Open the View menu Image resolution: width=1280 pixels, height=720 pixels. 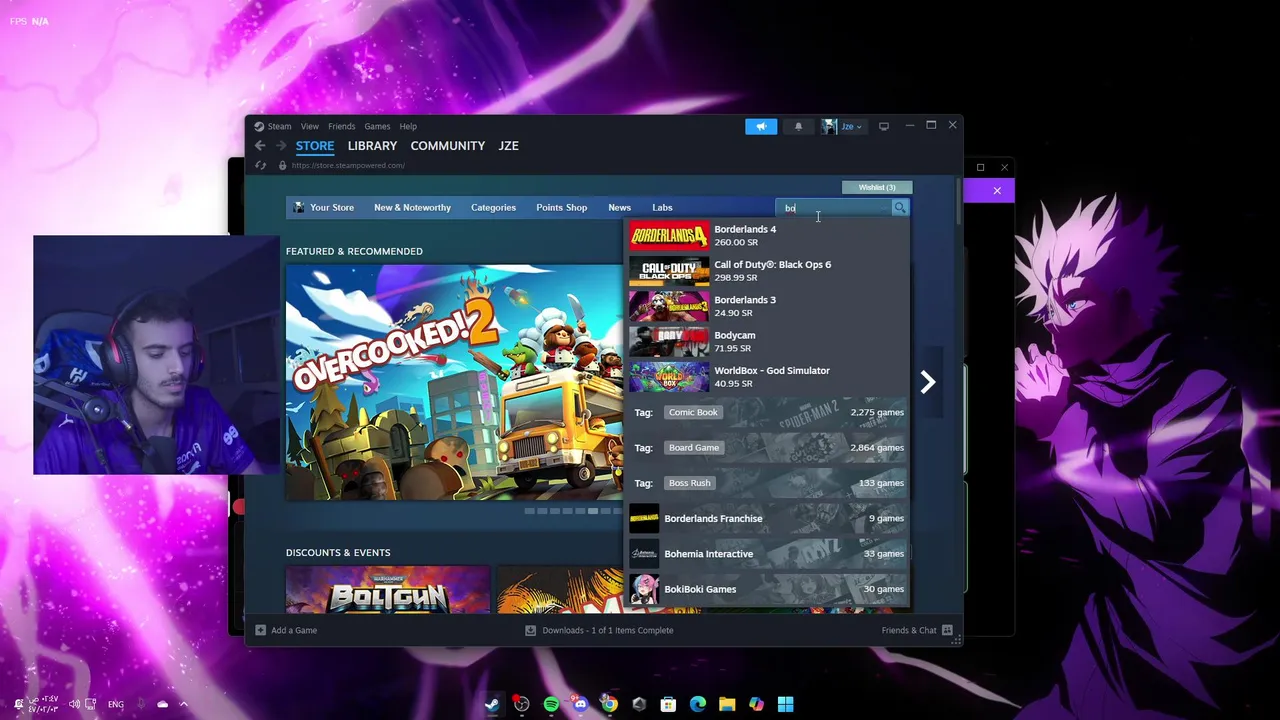[x=310, y=126]
